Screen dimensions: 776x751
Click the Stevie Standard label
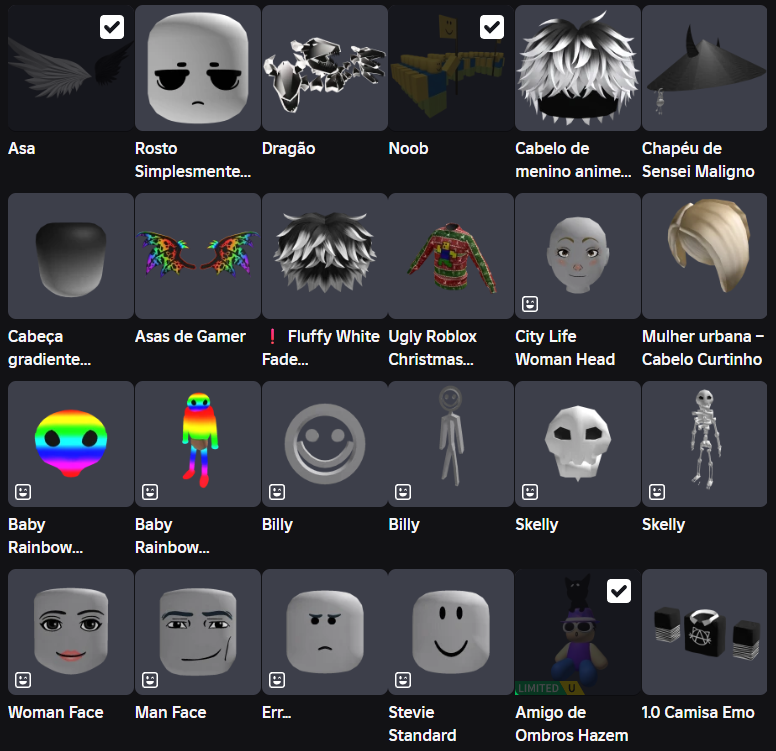pos(422,724)
